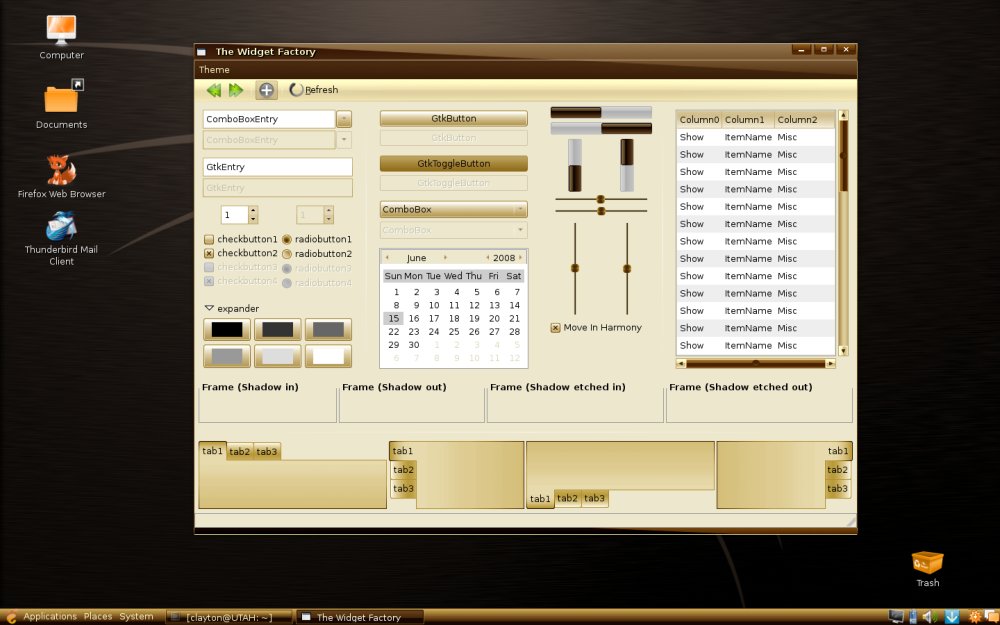Click the Column1 header in the list
The height and width of the screenshot is (625, 1000).
(x=748, y=119)
